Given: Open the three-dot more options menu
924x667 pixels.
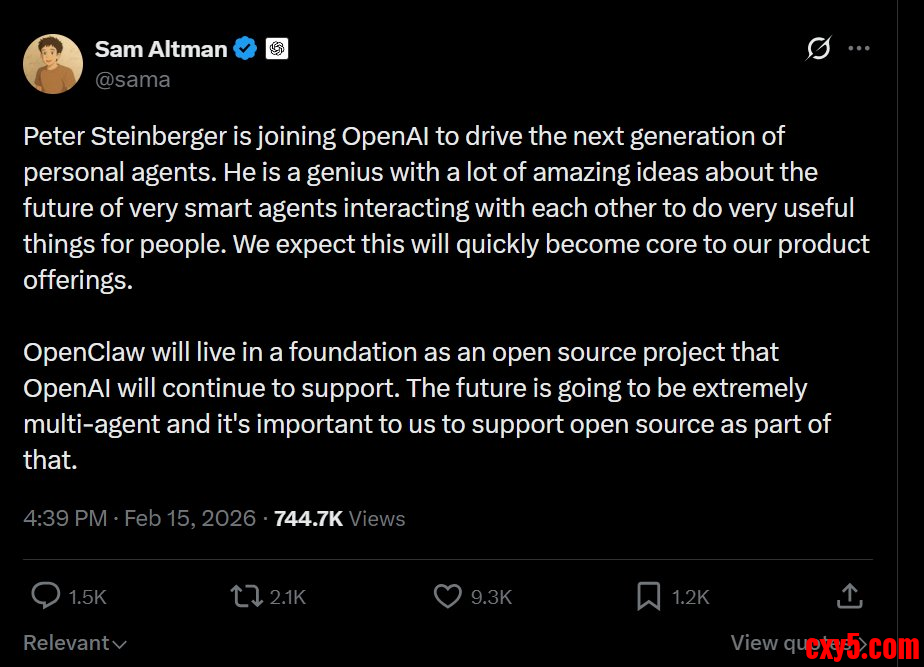Looking at the screenshot, I should click(859, 48).
